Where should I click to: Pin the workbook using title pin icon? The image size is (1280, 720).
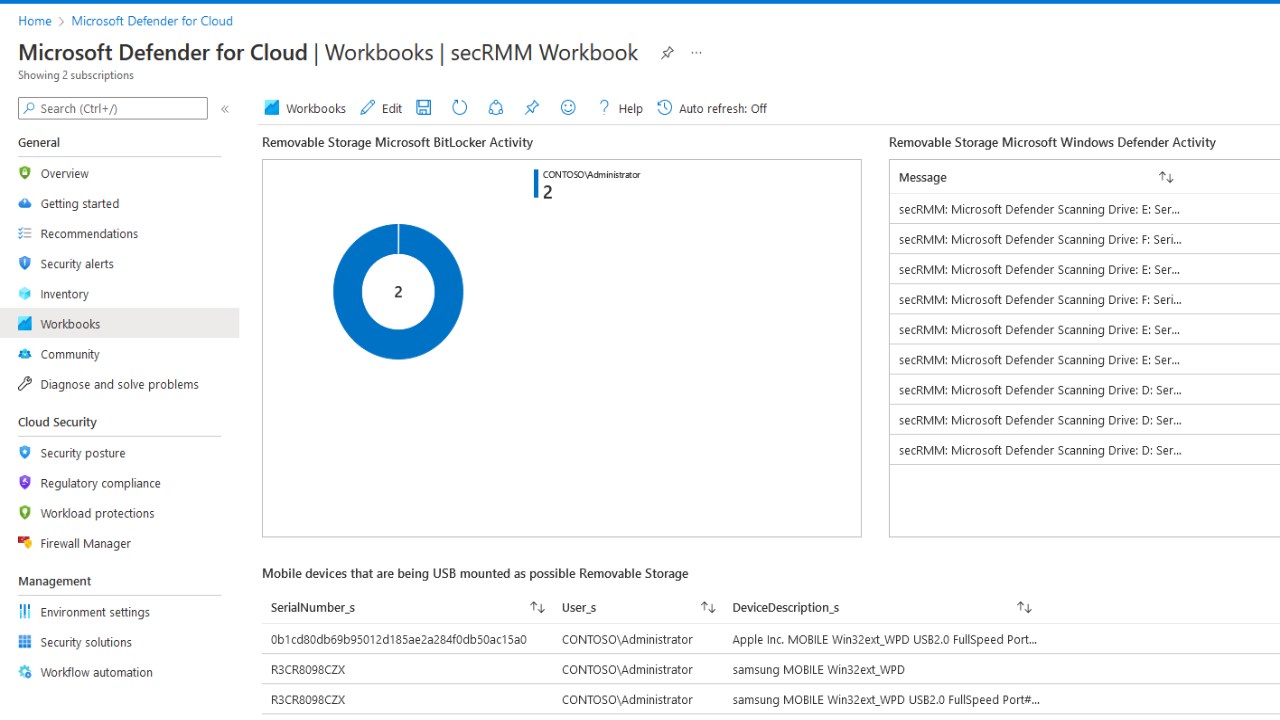667,53
